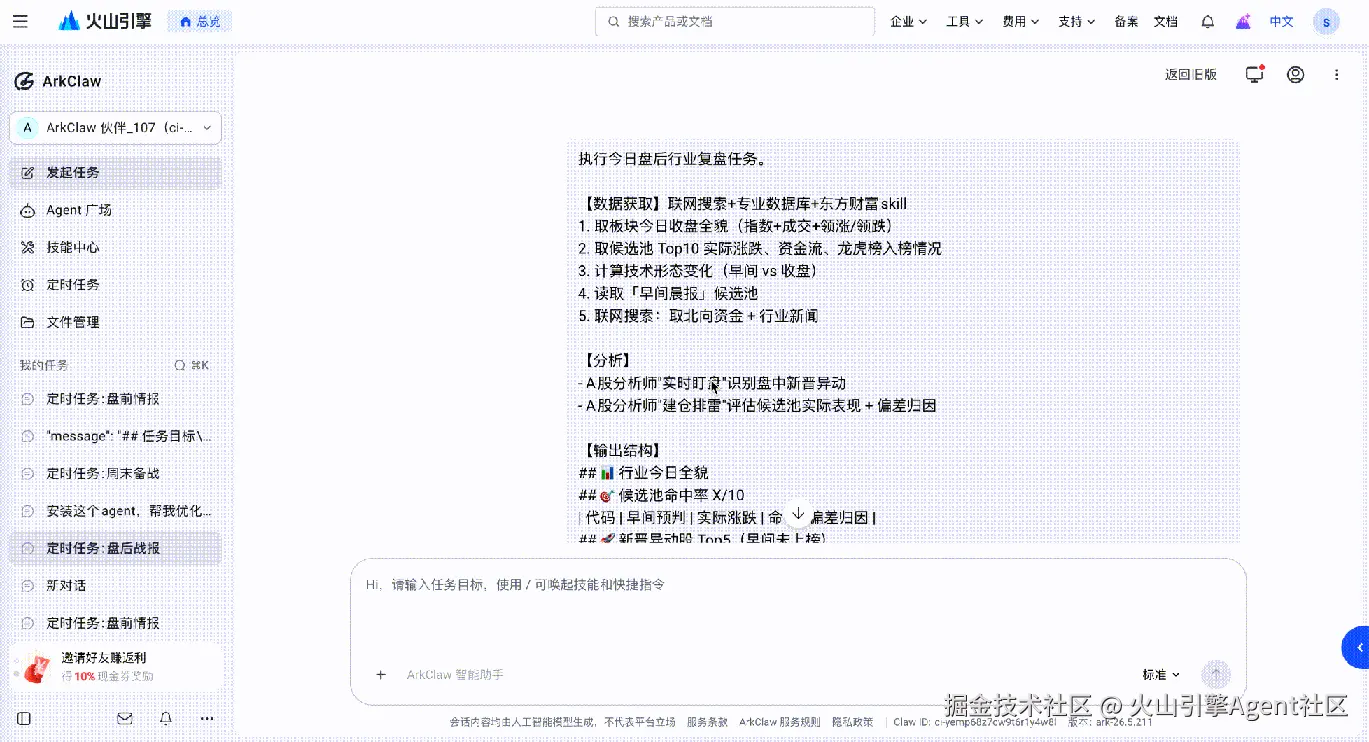Expand the ArkClaw 伙伴_107 selector
Viewport: 1369px width, 742px height.
[x=116, y=128]
